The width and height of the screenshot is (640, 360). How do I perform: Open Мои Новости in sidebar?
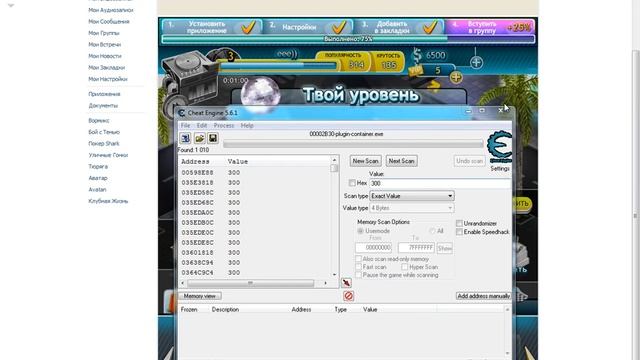[x=105, y=56]
